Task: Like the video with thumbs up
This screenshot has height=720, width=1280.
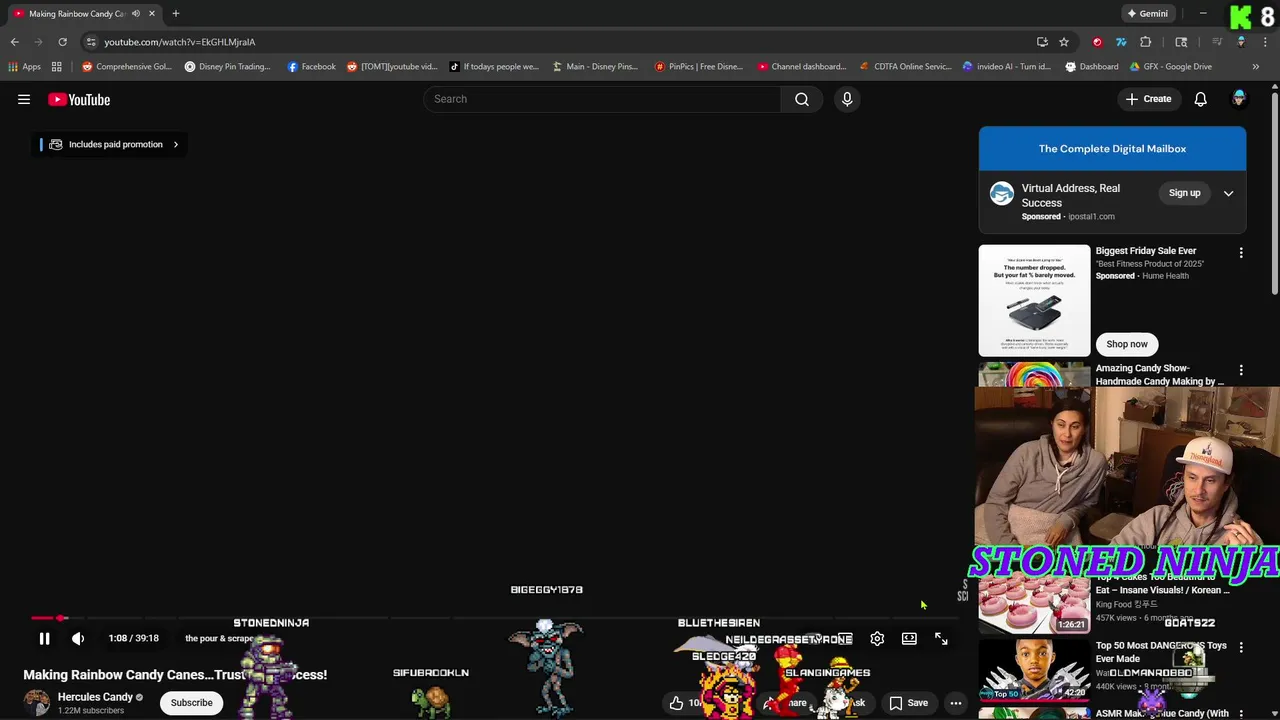Action: [677, 703]
